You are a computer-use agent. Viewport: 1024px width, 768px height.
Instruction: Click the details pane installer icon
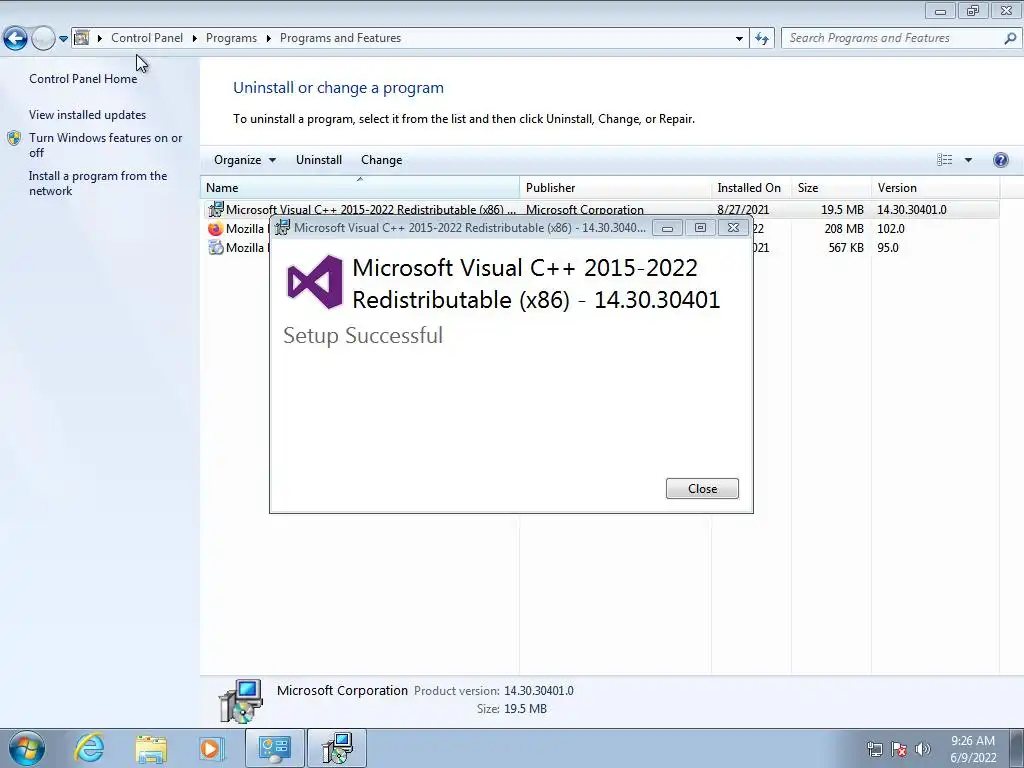(x=241, y=701)
